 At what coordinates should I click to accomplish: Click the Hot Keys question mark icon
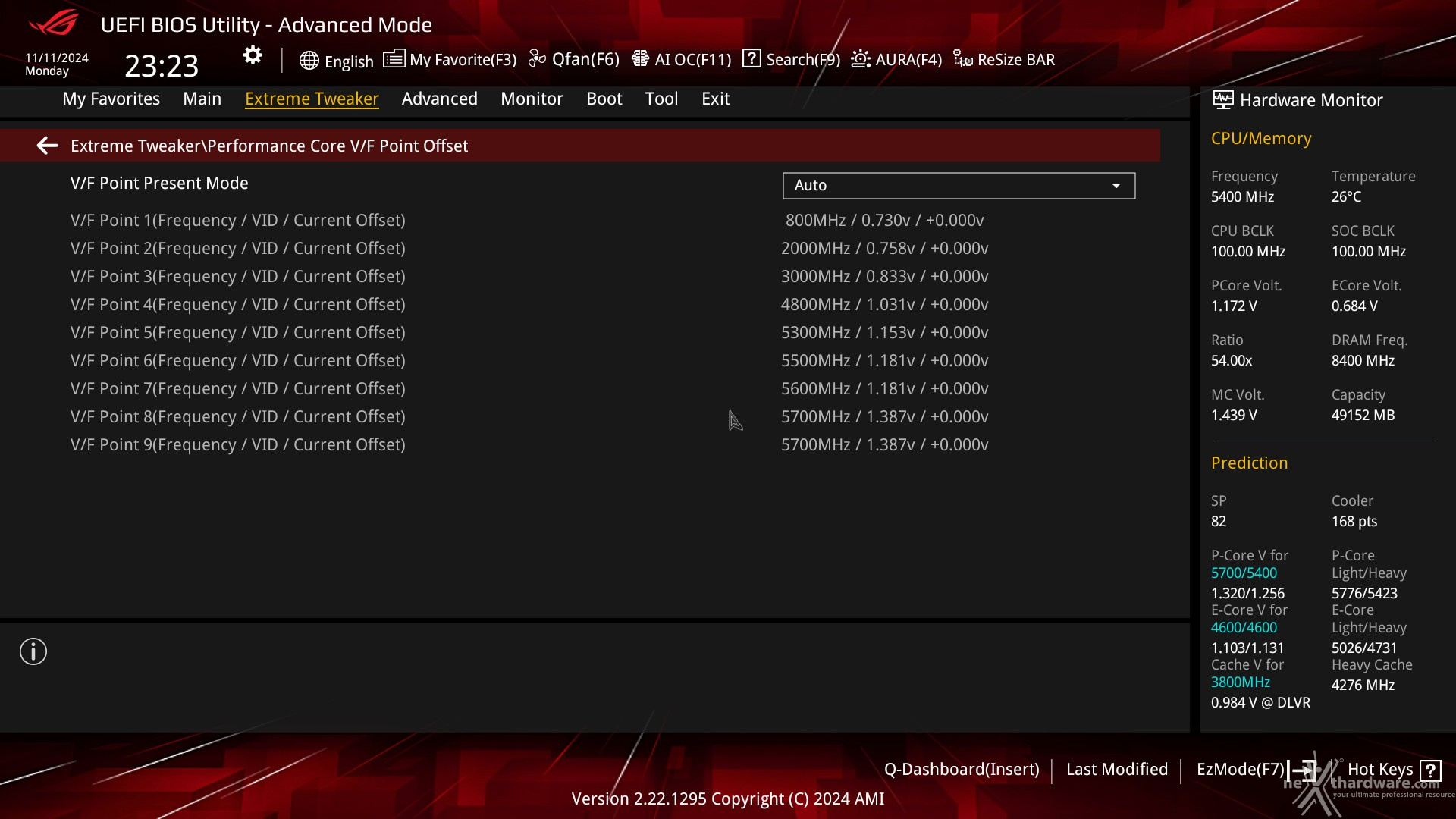click(1430, 770)
